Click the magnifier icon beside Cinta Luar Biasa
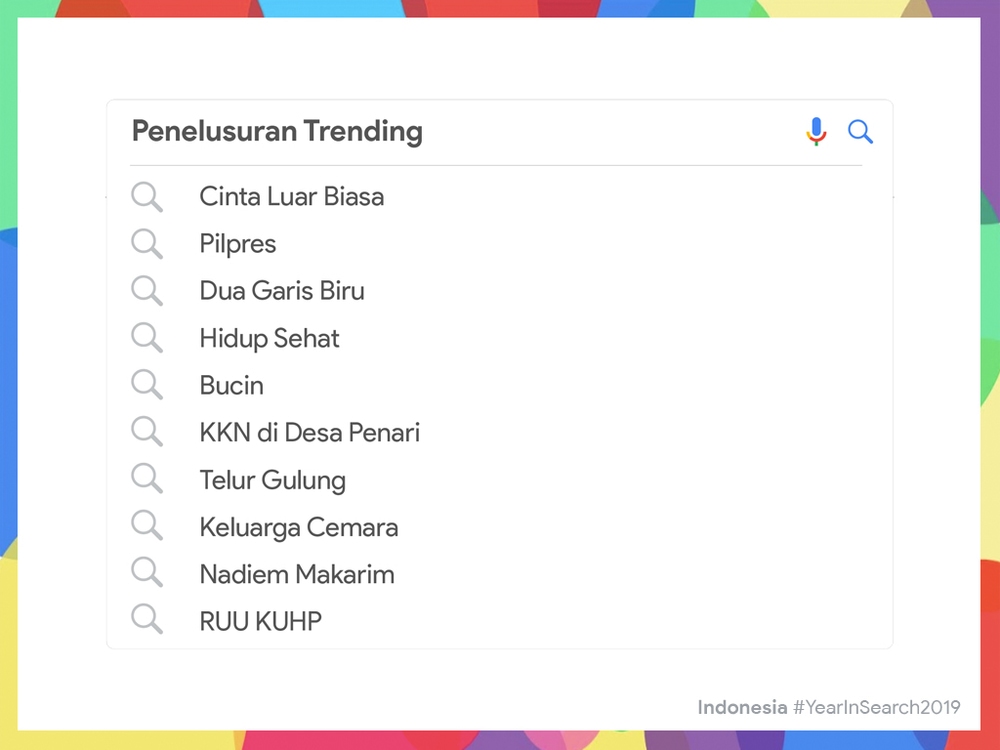This screenshot has width=1000, height=750. (147, 196)
